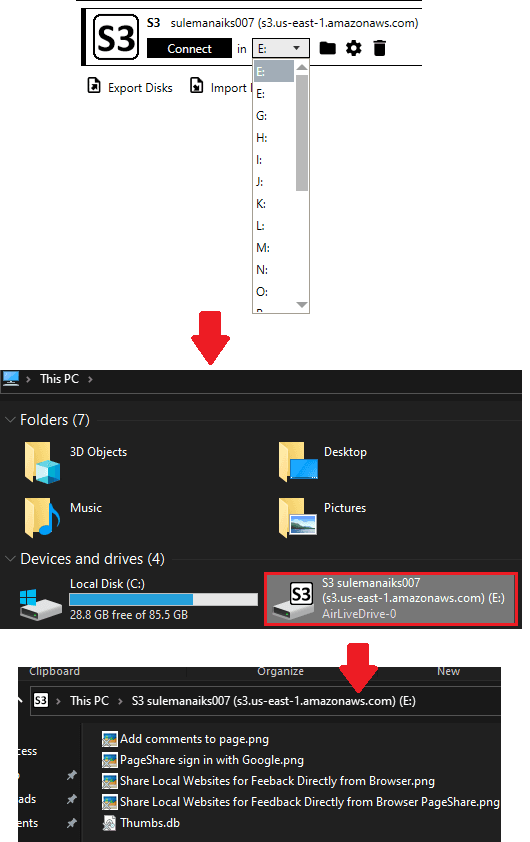The height and width of the screenshot is (842, 530).
Task: Click Export Disks link
Action: 140,88
